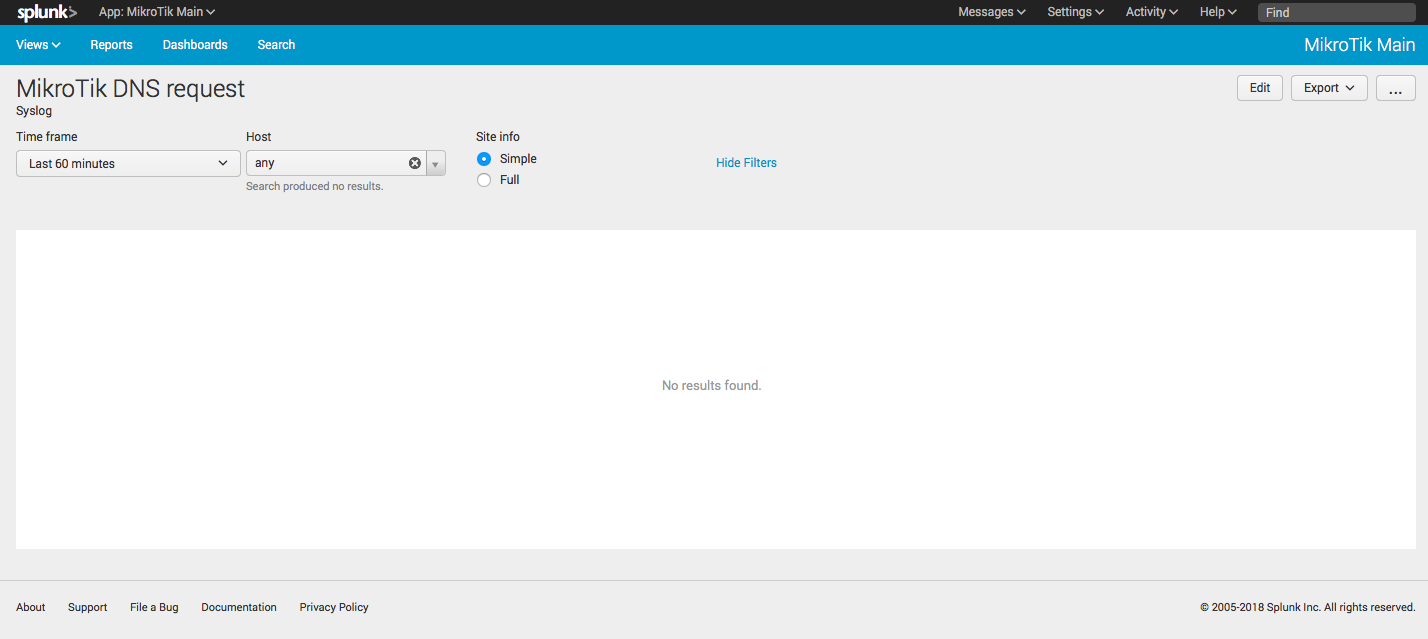Open the Time frame dropdown

pyautogui.click(x=128, y=163)
